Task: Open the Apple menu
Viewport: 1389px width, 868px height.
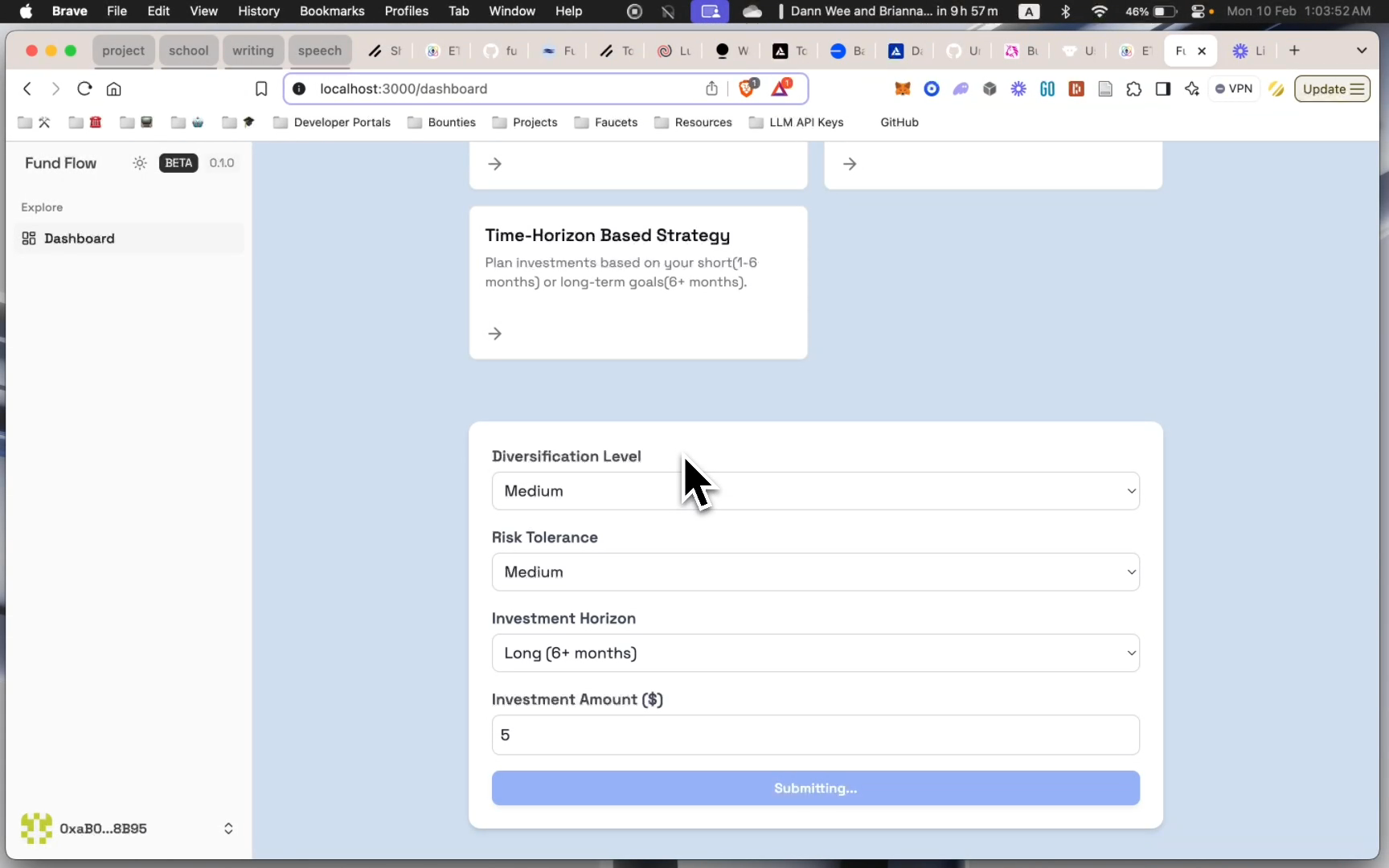Action: coord(26,11)
